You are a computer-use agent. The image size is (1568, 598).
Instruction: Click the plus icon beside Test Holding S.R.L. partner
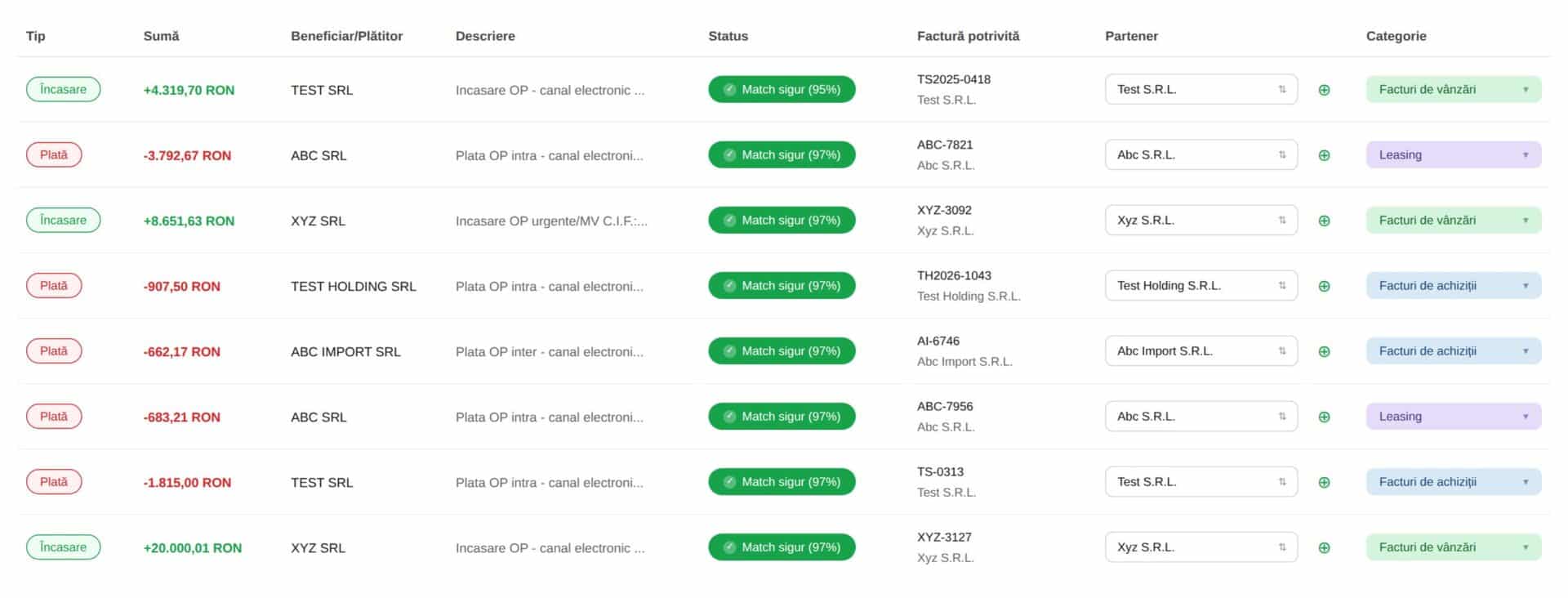tap(1324, 286)
